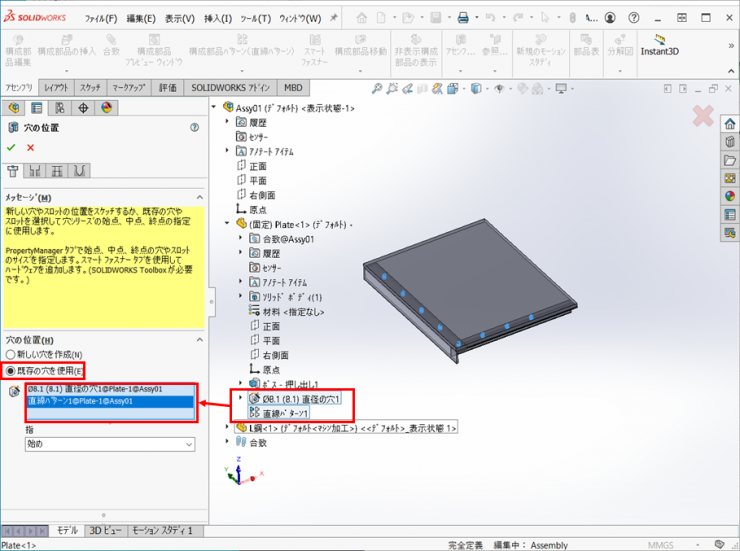Open the ConfigurationManager tab icon
740x551 pixels.
point(60,108)
